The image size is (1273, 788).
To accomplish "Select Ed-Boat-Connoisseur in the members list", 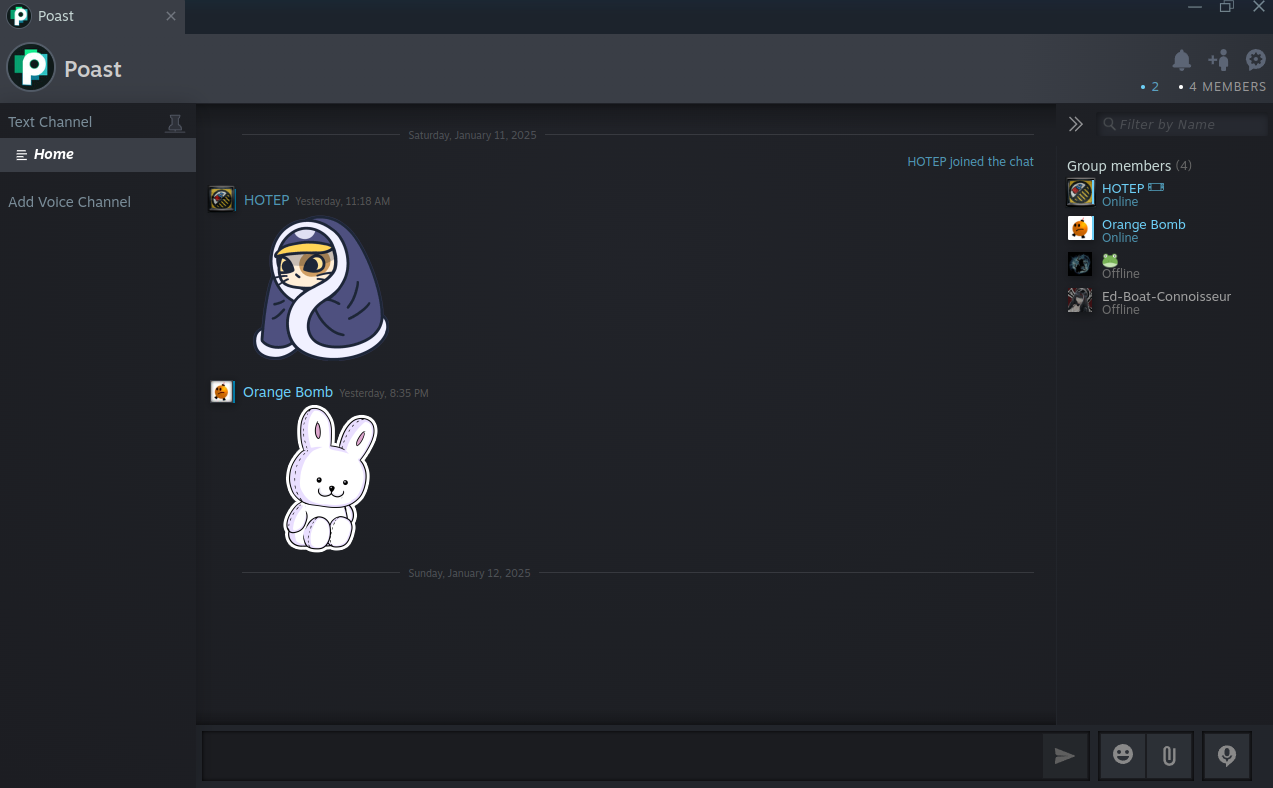I will [1166, 297].
